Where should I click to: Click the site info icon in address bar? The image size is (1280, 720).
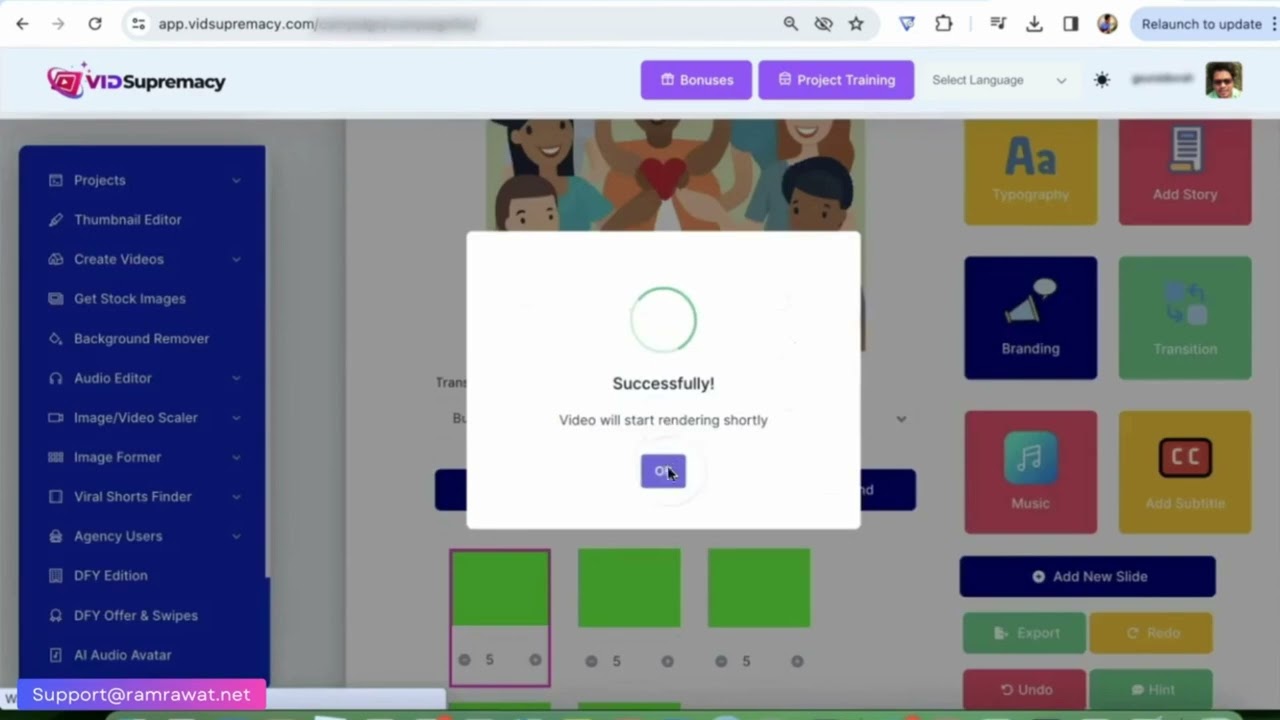point(139,24)
